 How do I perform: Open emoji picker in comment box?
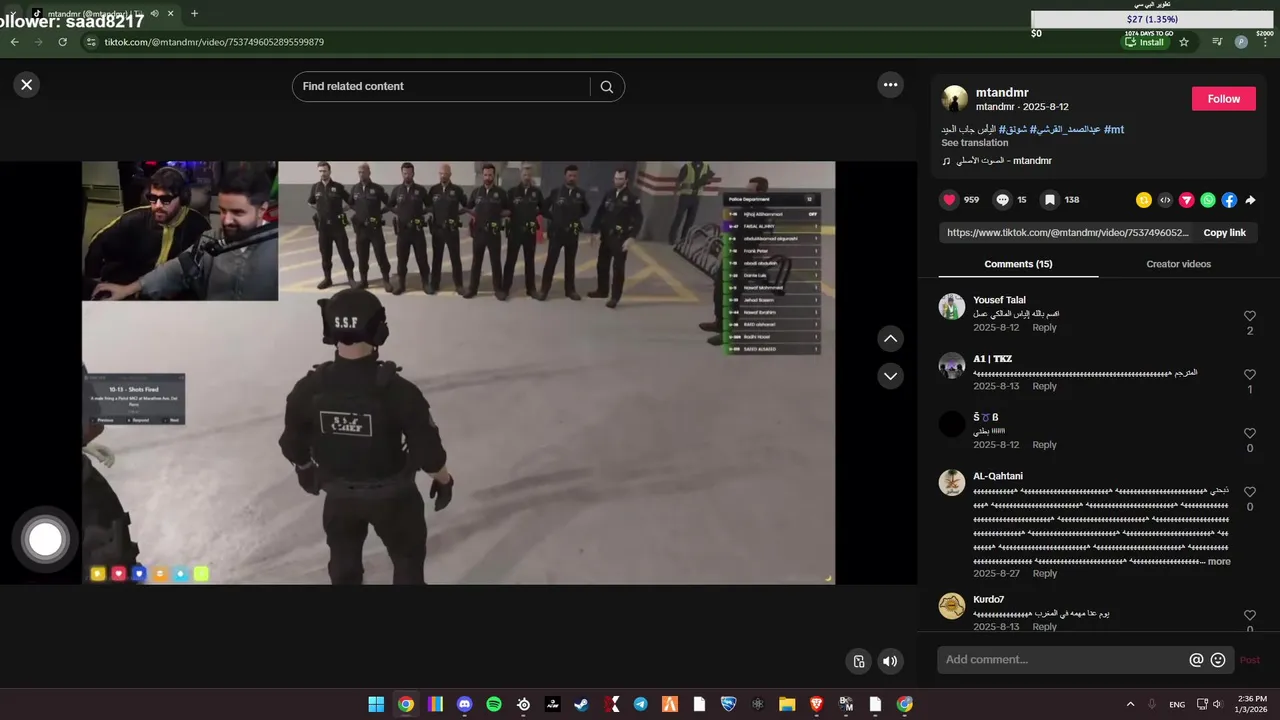point(1218,660)
